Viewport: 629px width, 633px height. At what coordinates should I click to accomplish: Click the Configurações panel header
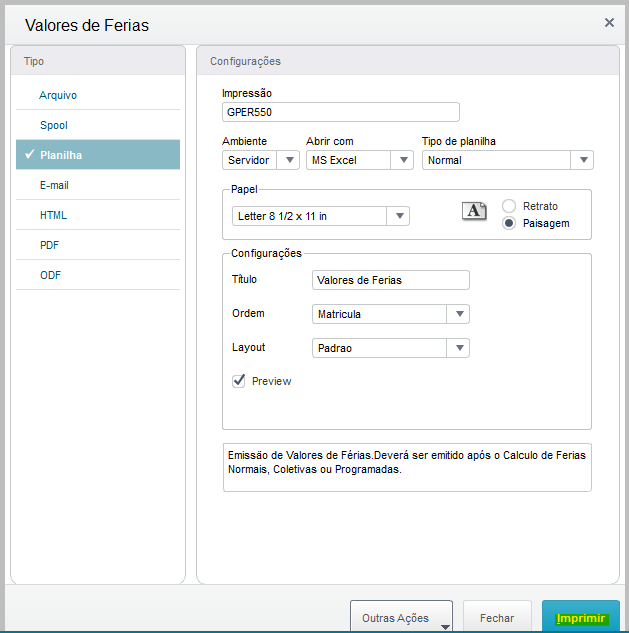coord(408,61)
